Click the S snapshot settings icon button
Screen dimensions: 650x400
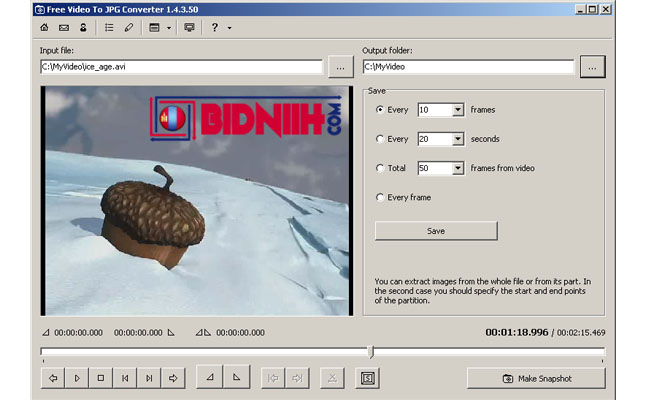coord(367,378)
